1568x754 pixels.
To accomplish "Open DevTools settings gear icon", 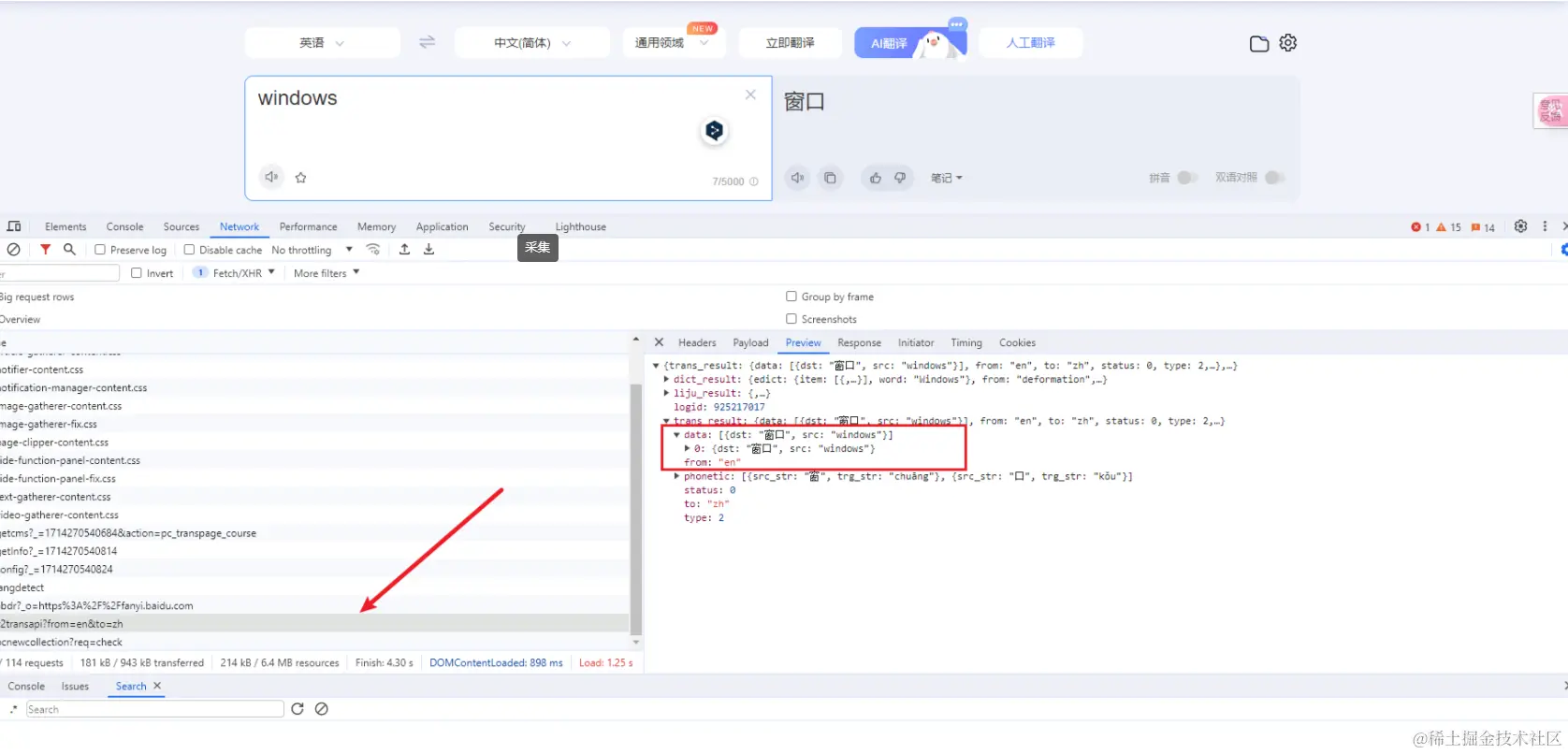I will click(1520, 226).
